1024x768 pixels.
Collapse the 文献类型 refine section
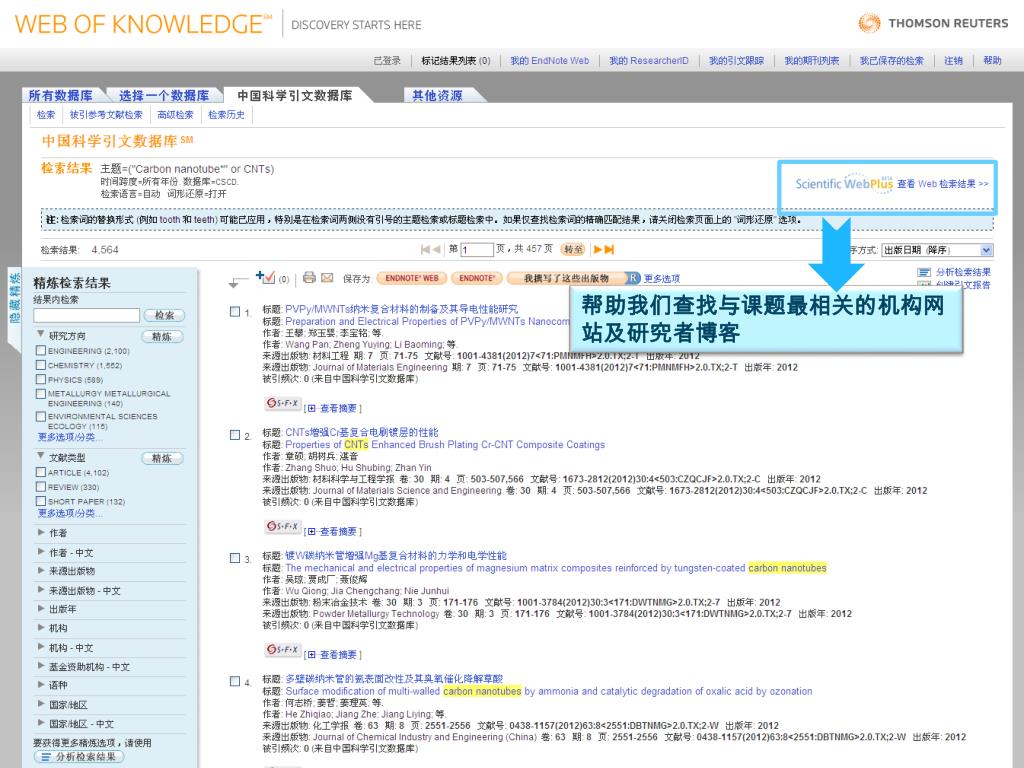point(41,456)
